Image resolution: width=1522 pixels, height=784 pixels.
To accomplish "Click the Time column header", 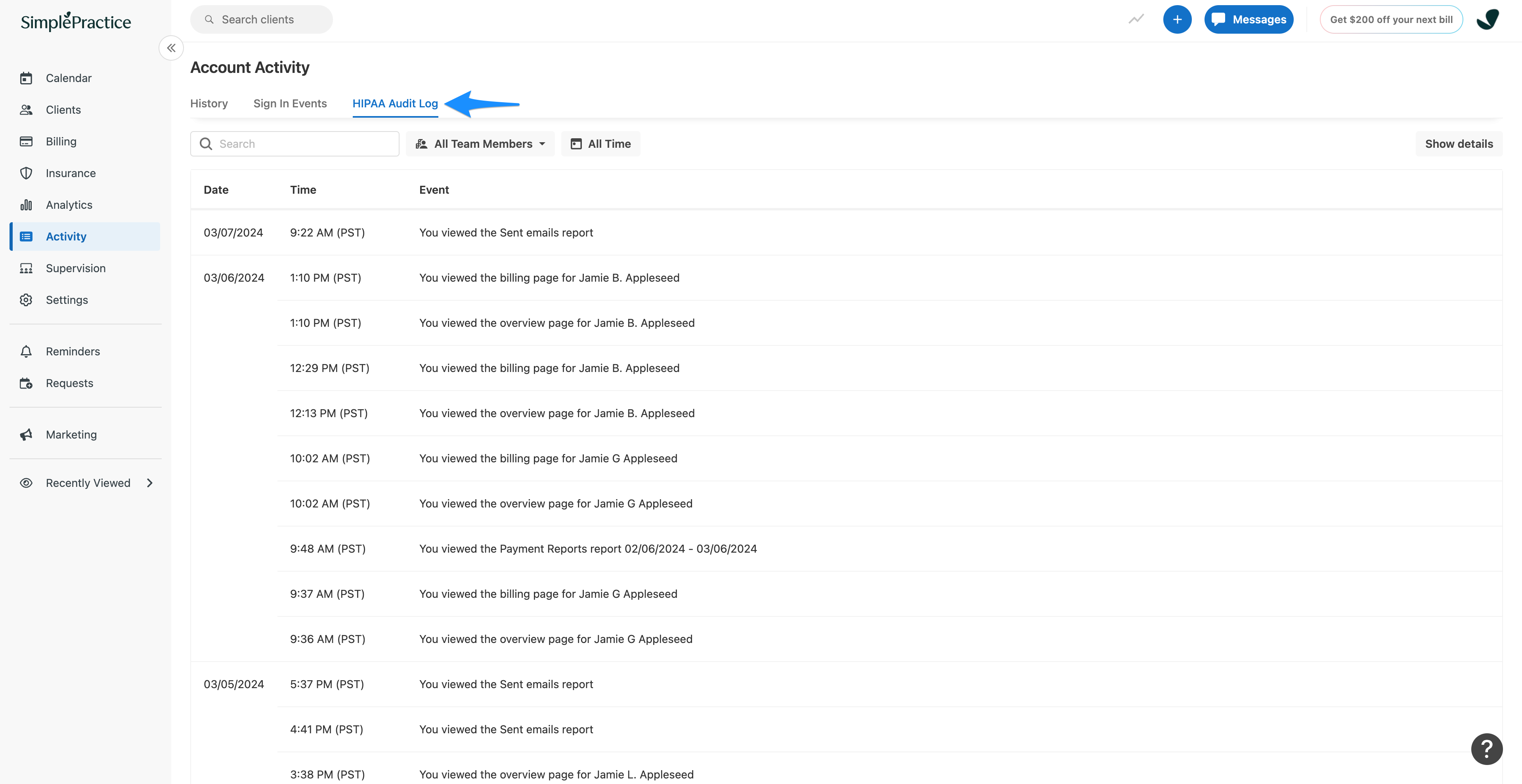I will 303,189.
